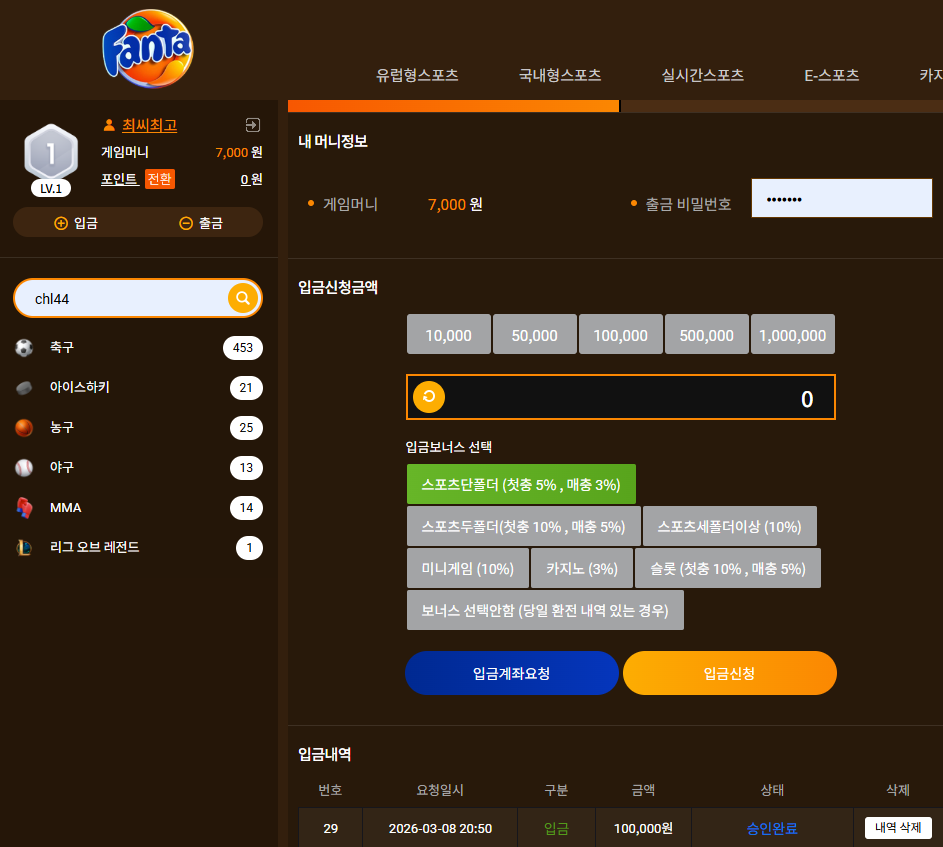
Task: Select the 카지노 (3%) bonus option
Action: coord(582,568)
